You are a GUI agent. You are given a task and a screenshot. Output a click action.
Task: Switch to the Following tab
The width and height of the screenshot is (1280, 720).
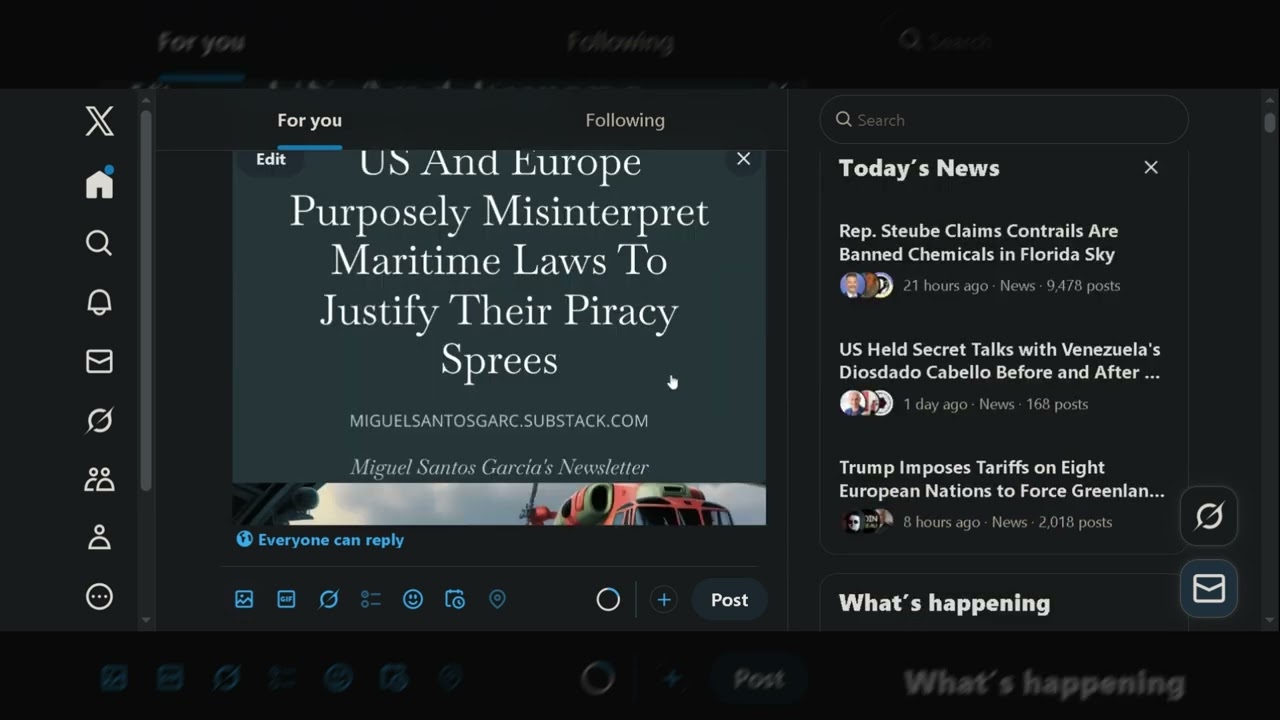point(625,120)
